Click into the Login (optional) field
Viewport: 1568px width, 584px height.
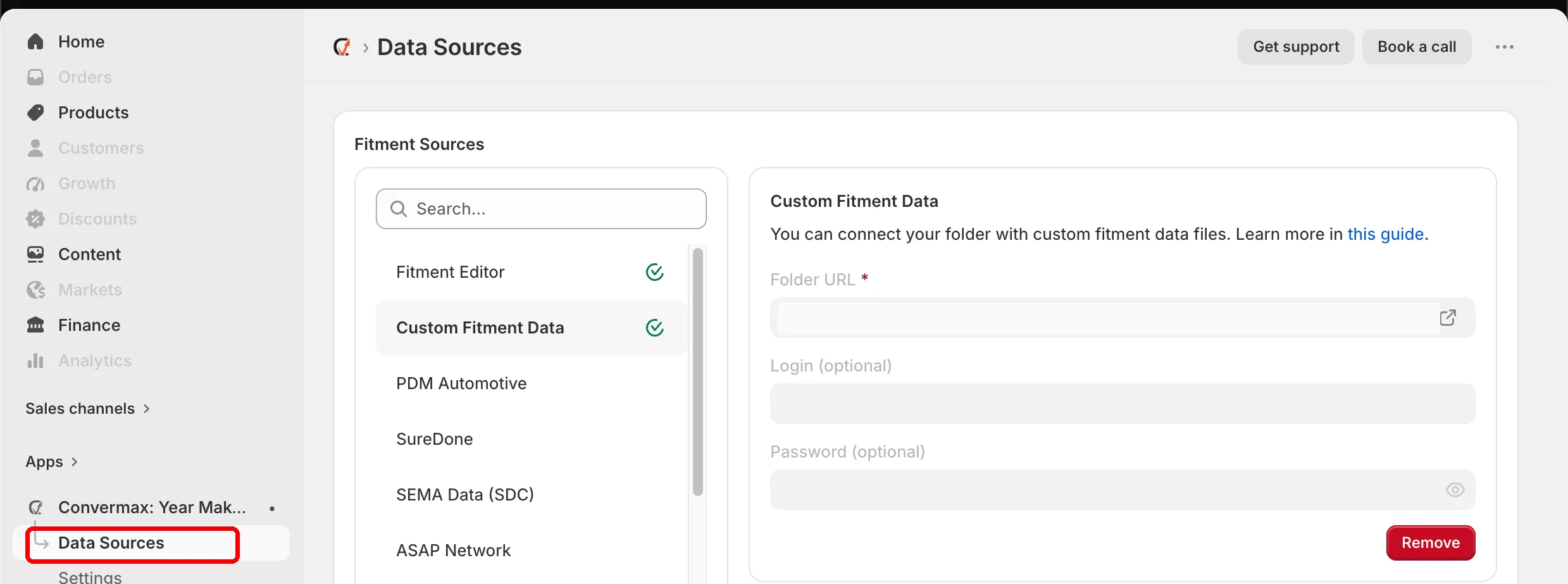1123,404
